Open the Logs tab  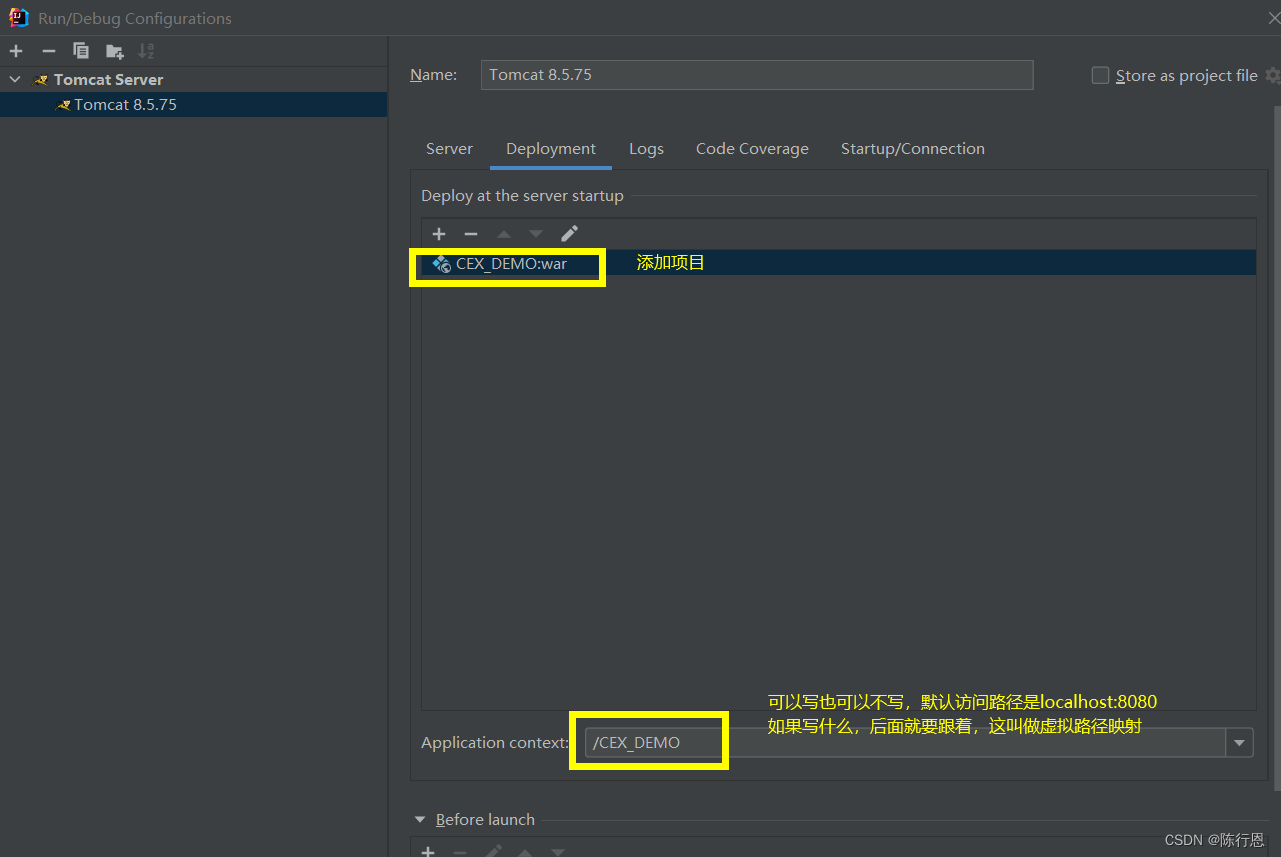tap(646, 148)
